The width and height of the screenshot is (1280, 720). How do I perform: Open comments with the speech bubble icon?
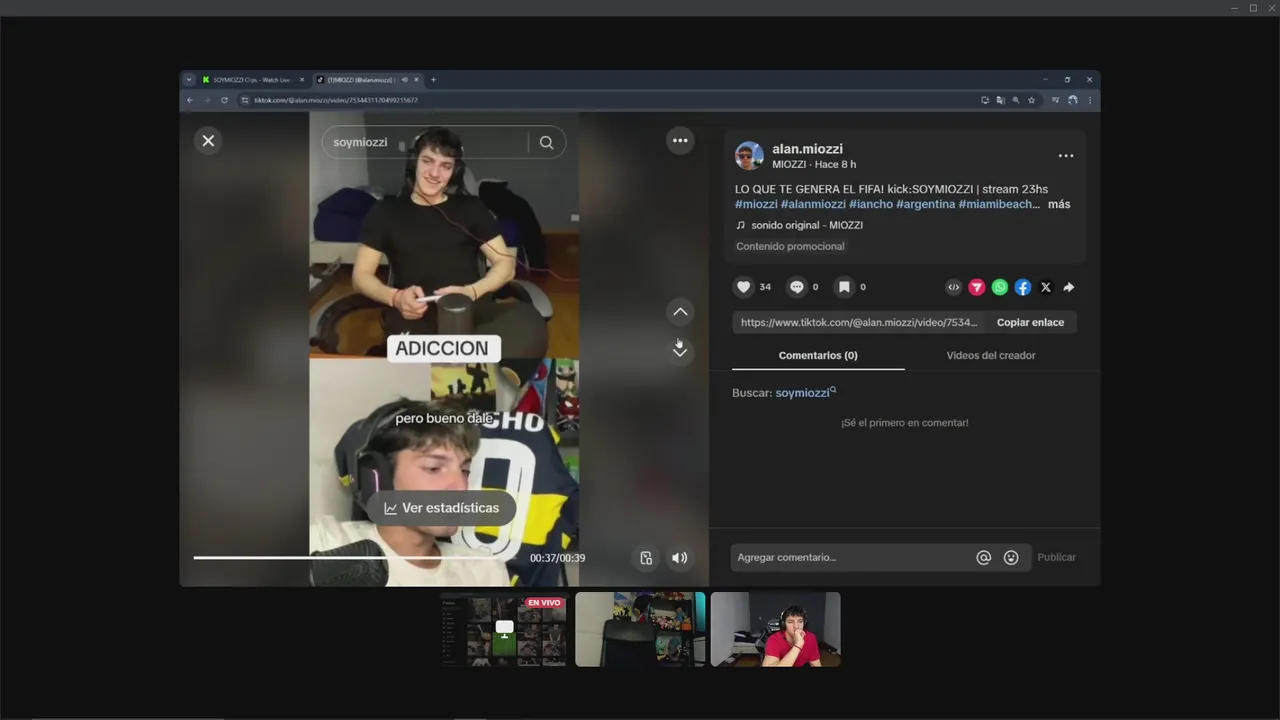[x=796, y=287]
